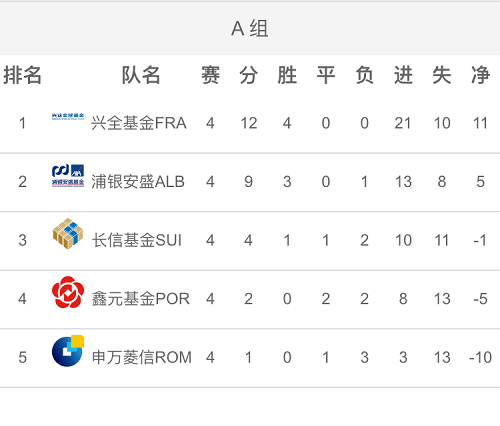
Task: Click the 排名 column header
Action: 22,75
